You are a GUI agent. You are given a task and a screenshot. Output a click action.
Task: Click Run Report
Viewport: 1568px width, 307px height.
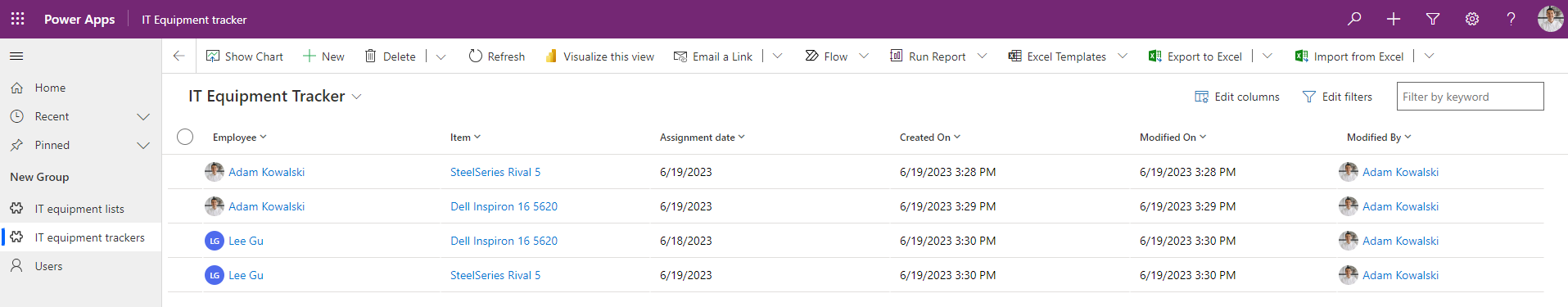click(928, 56)
